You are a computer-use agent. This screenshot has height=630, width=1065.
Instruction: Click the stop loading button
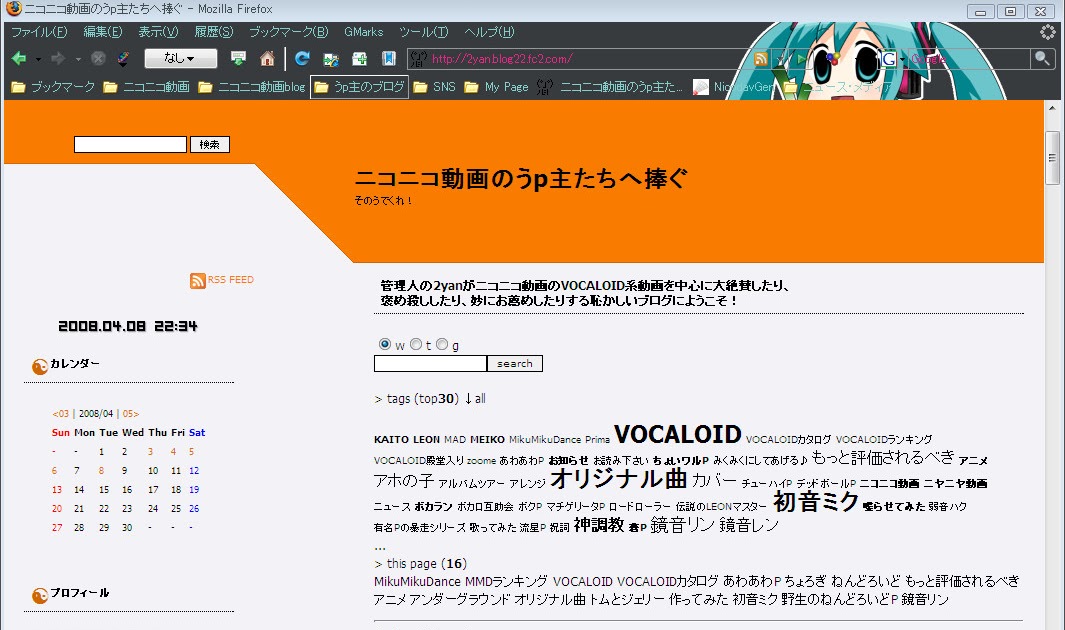[98, 59]
